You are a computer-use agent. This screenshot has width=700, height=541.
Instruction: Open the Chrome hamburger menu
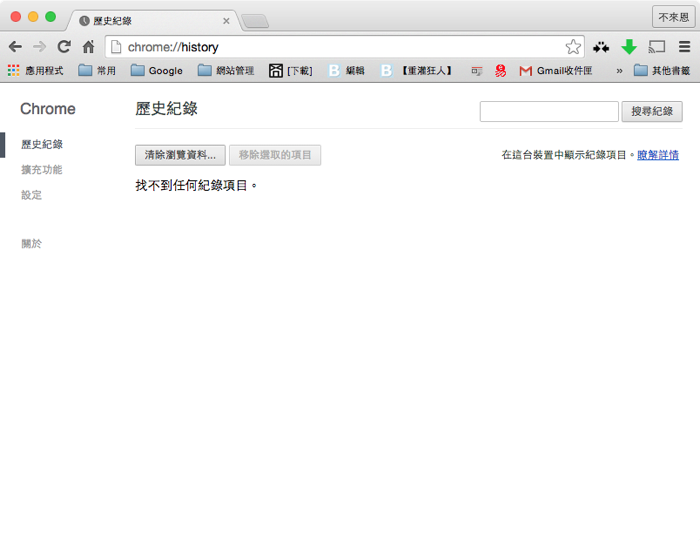[684, 47]
